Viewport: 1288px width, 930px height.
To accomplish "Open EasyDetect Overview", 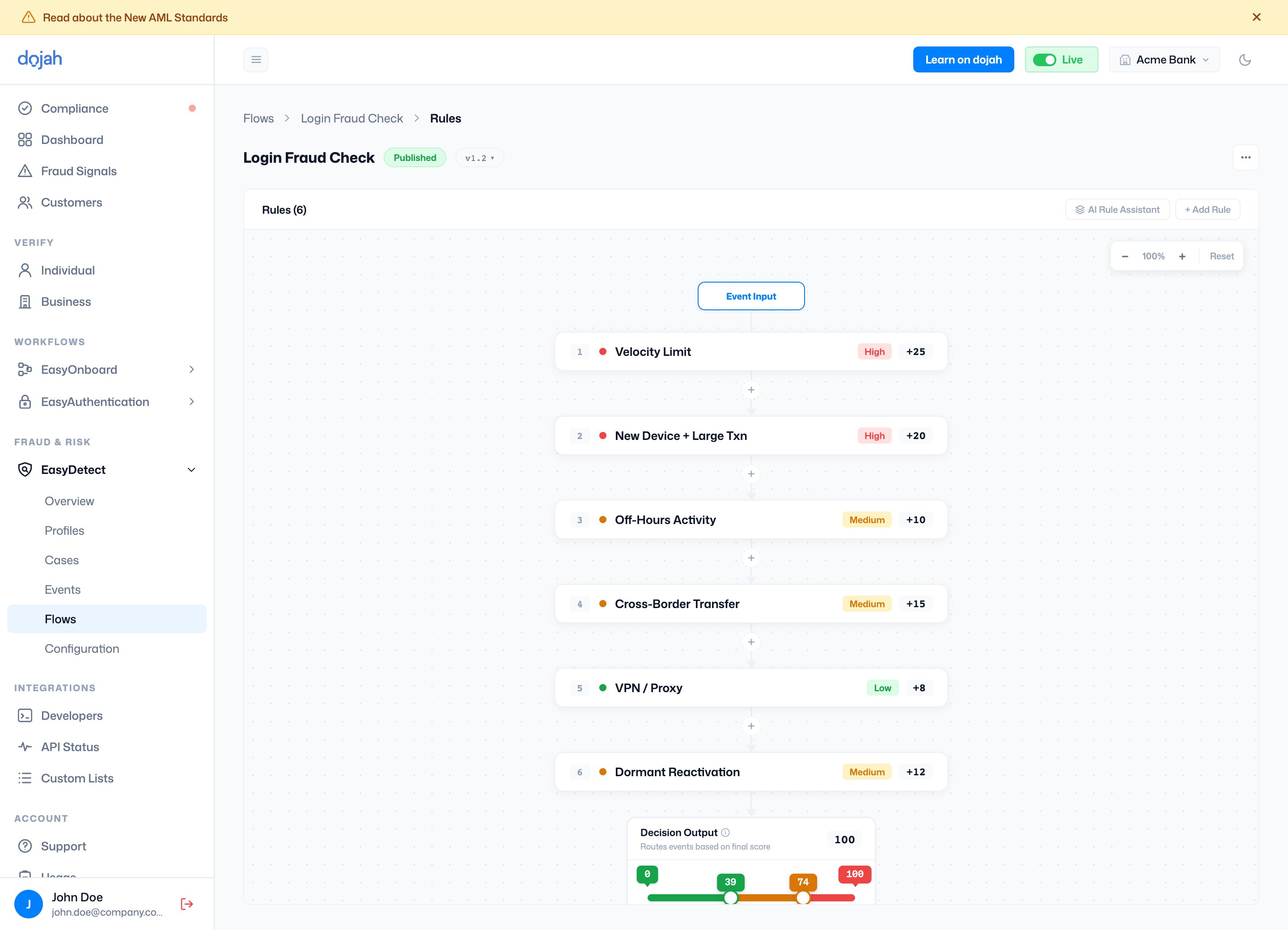I will point(107,501).
